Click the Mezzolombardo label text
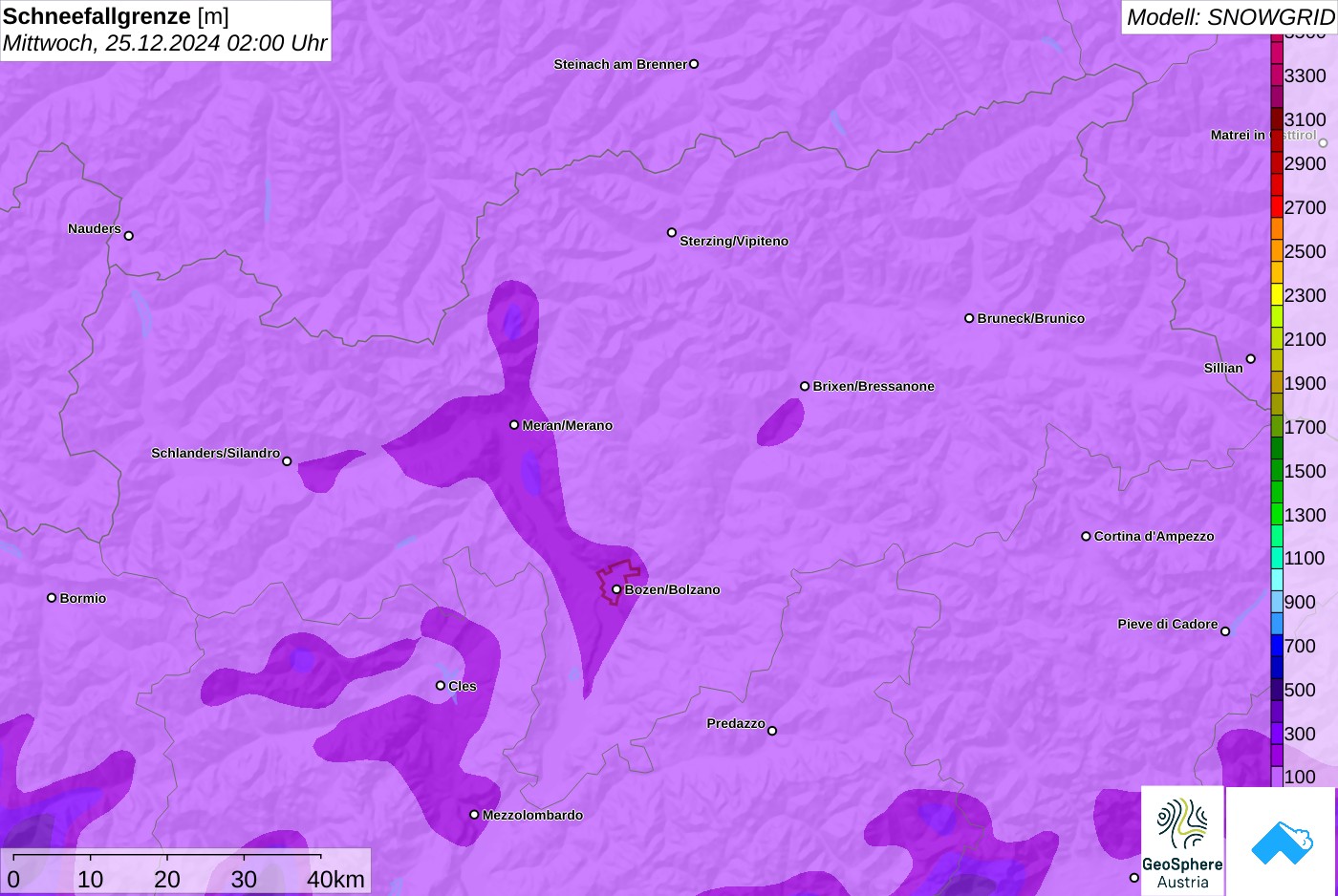Screen dimensions: 1338x896 [532, 815]
